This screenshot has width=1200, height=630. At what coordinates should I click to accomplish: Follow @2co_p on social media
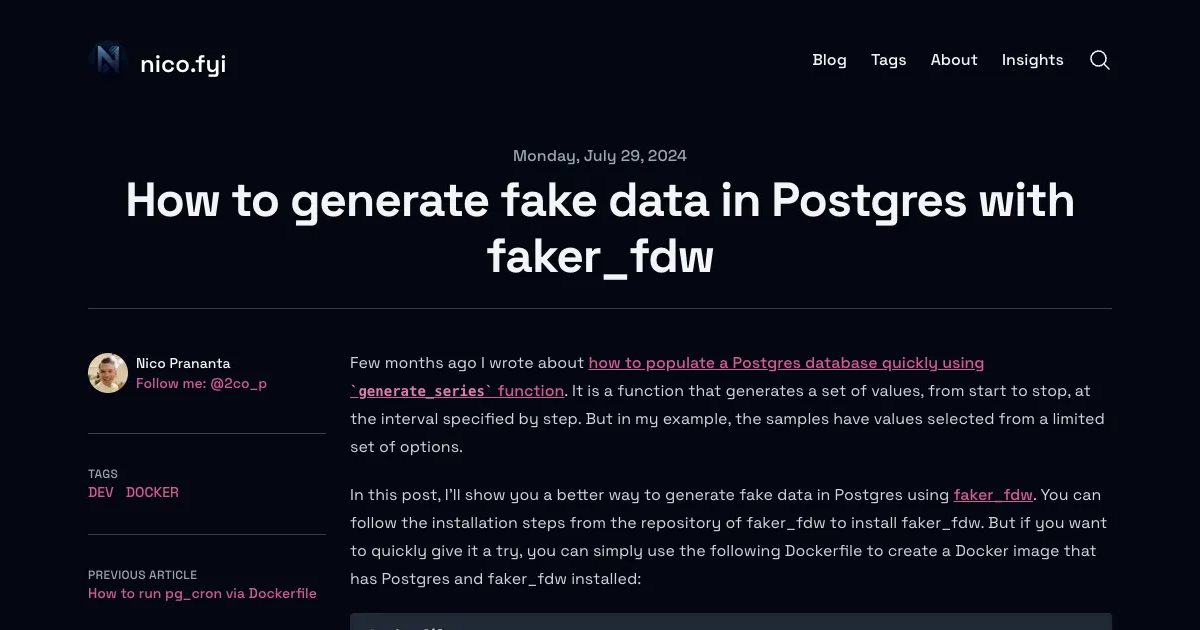(201, 383)
